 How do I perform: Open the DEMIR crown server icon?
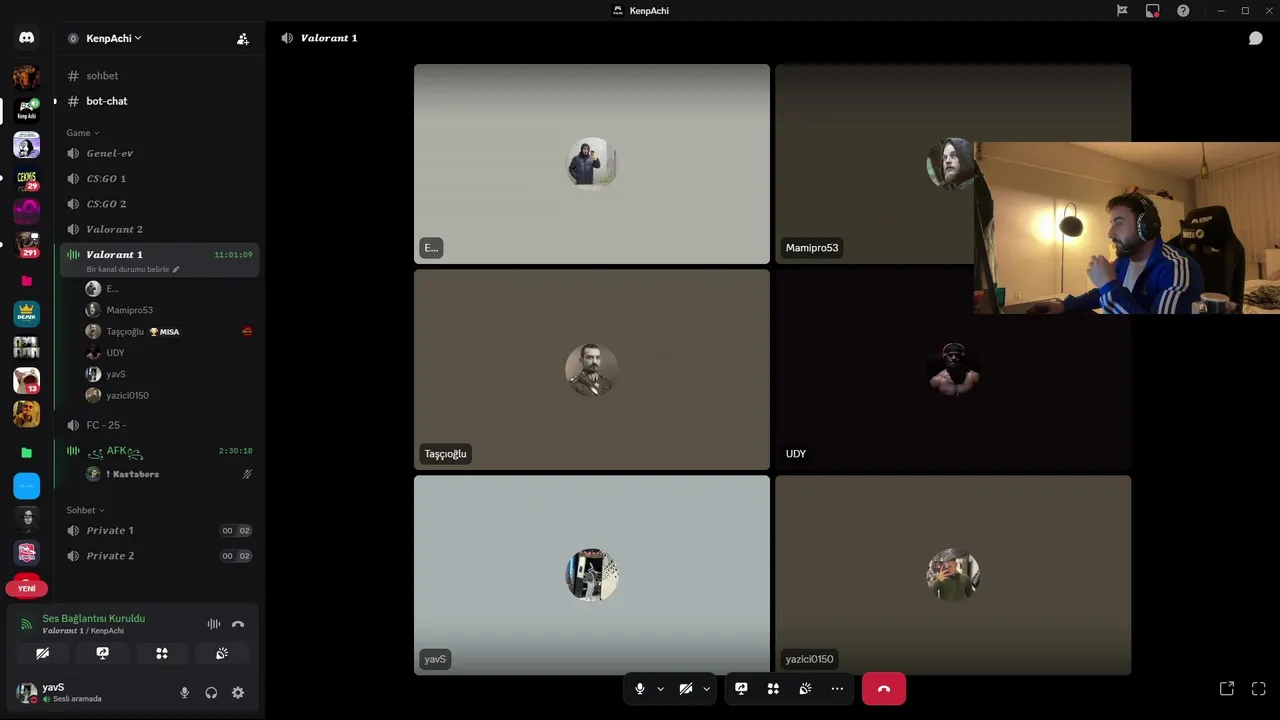pyautogui.click(x=26, y=314)
